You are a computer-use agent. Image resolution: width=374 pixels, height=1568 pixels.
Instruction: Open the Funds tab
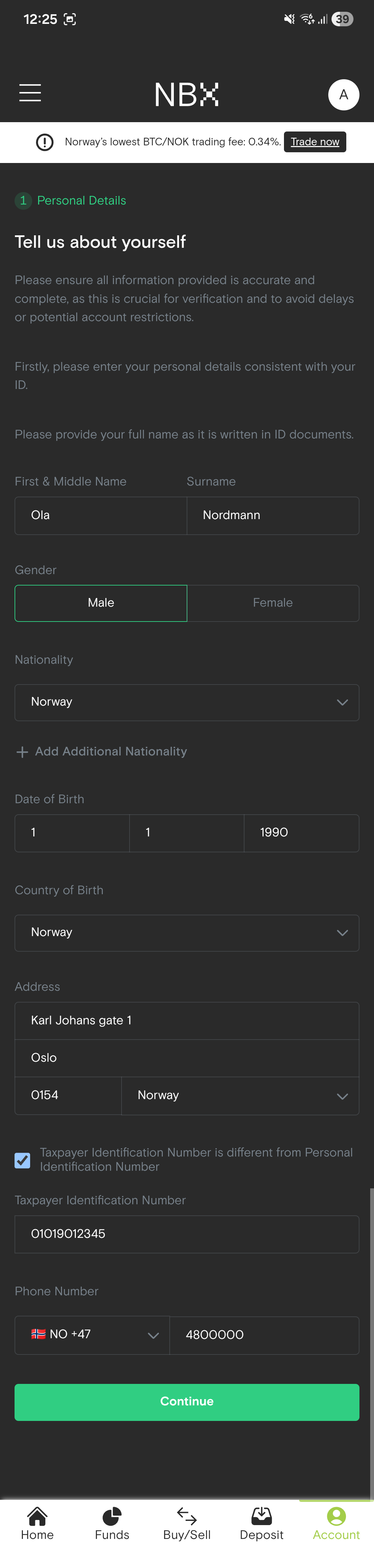[112, 1524]
